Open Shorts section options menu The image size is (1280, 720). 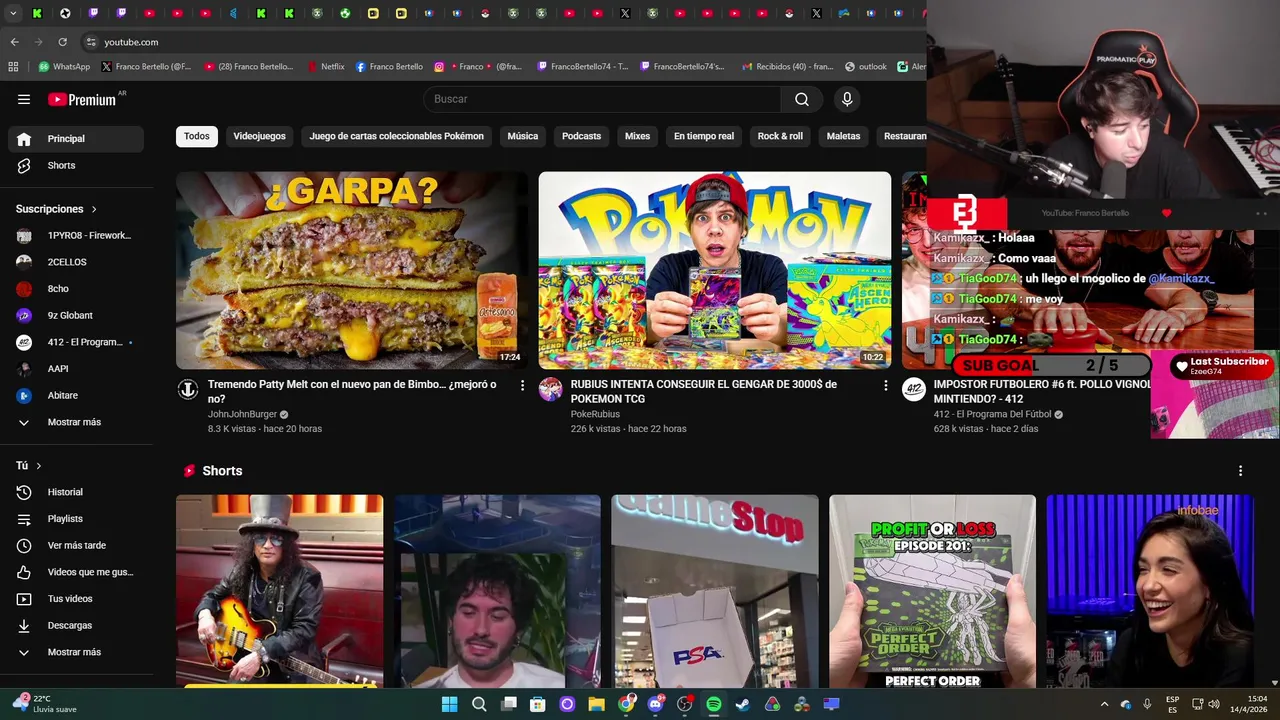click(x=1240, y=470)
